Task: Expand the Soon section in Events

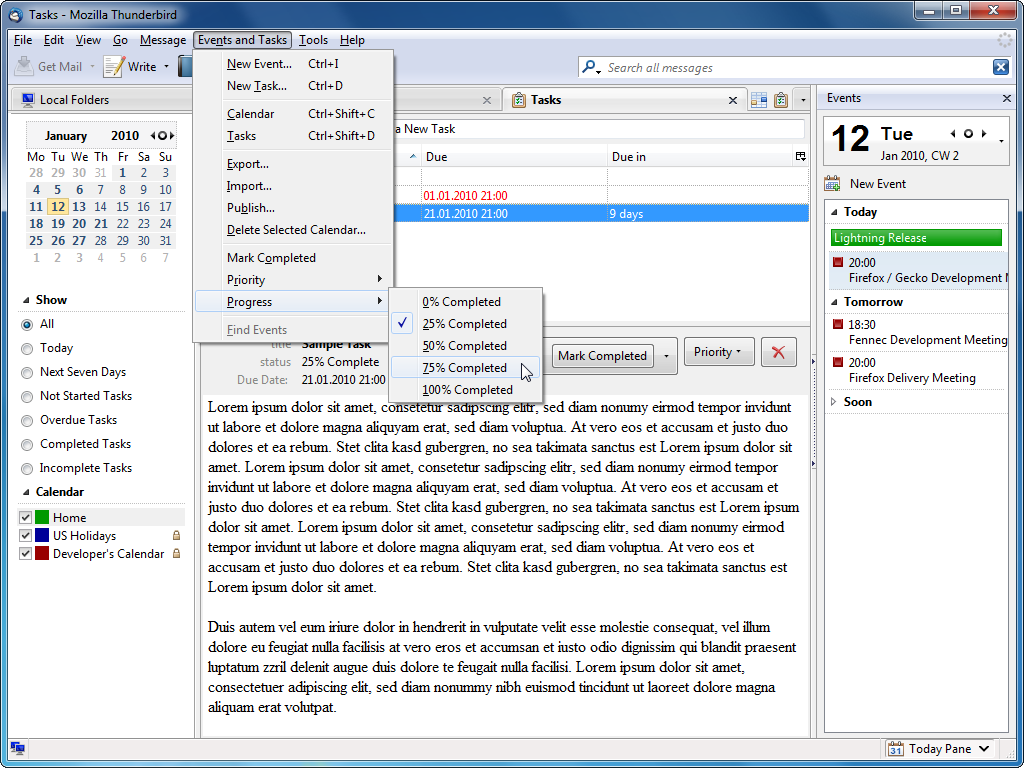Action: [835, 402]
